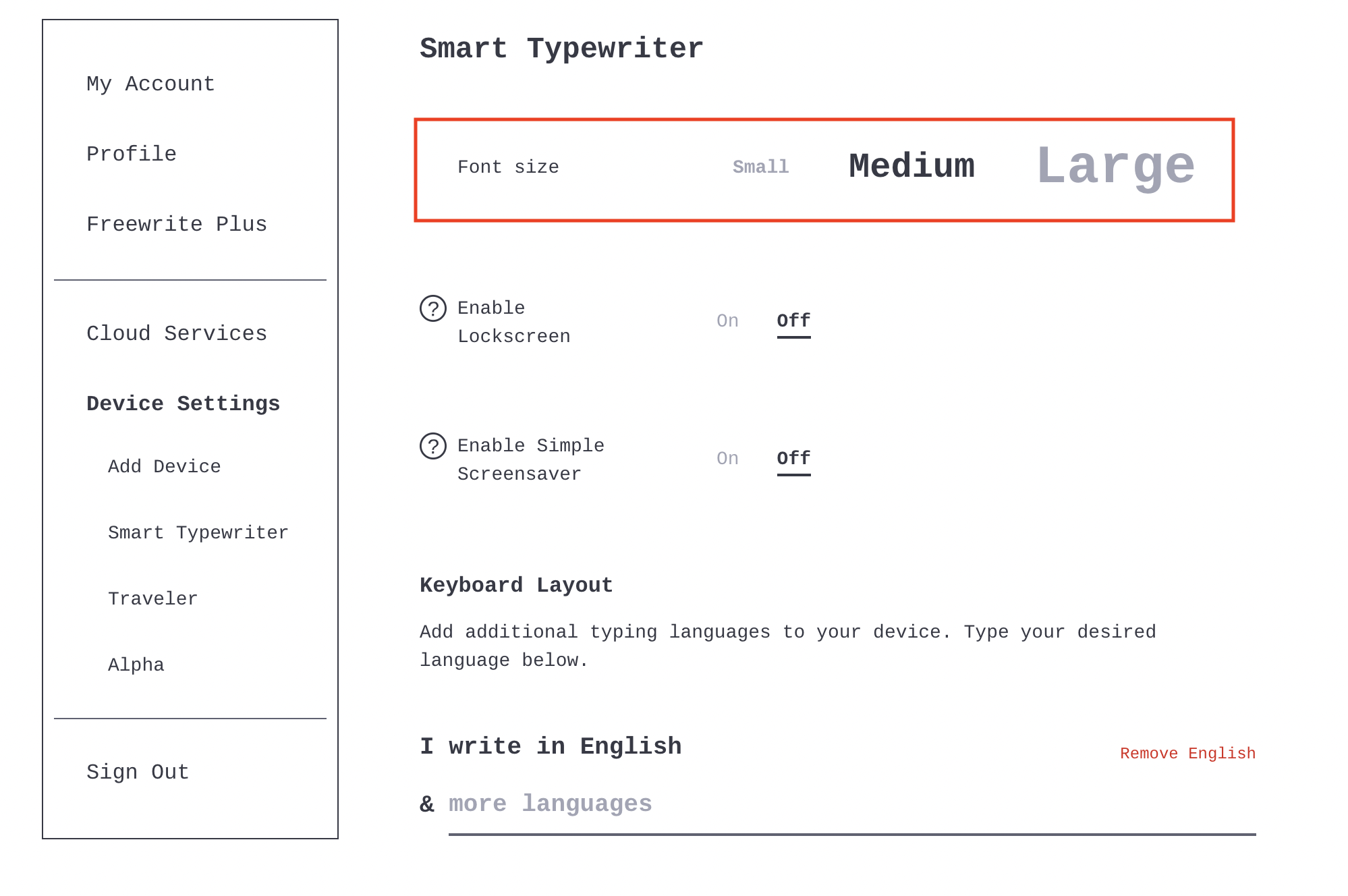This screenshot has width=1348, height=896.
Task: Open My Account page
Action: (x=150, y=84)
